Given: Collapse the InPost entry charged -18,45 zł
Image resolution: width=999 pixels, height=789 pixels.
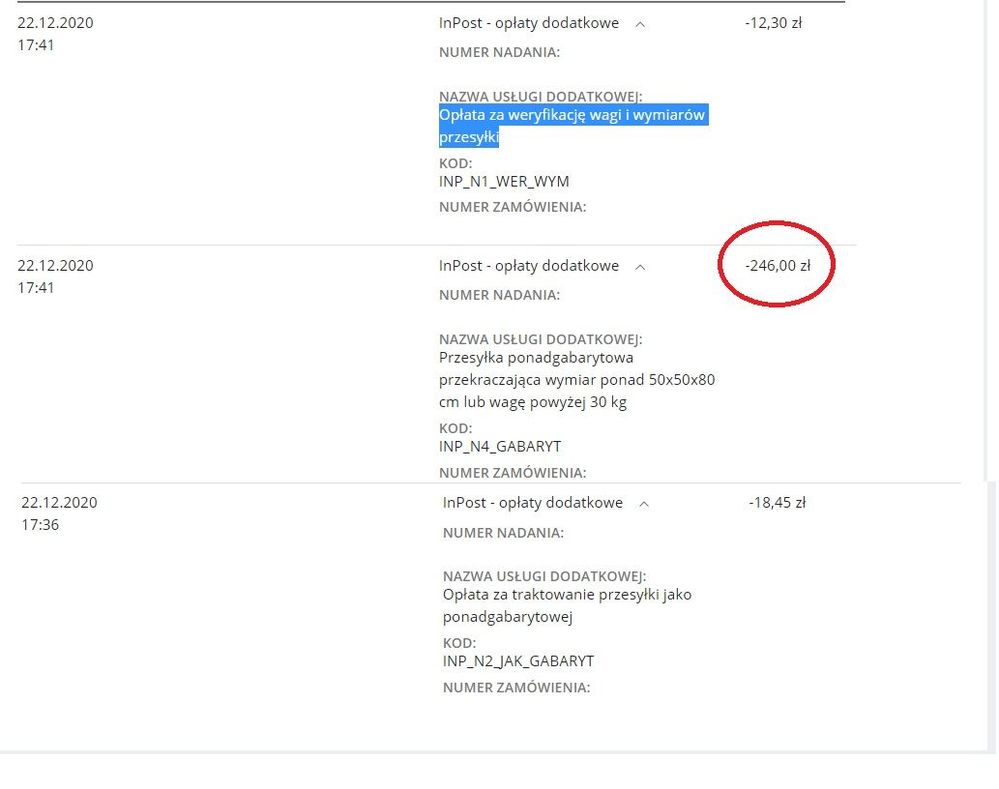Looking at the screenshot, I should click(x=644, y=504).
